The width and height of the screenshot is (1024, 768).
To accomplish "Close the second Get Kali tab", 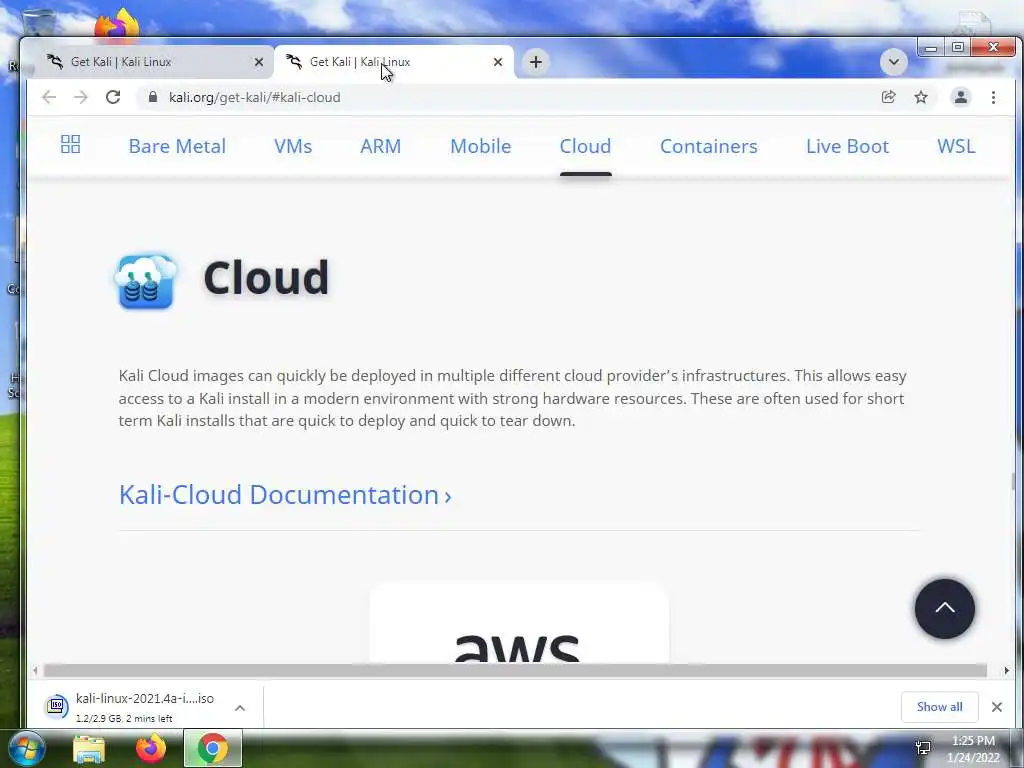I will [x=498, y=62].
